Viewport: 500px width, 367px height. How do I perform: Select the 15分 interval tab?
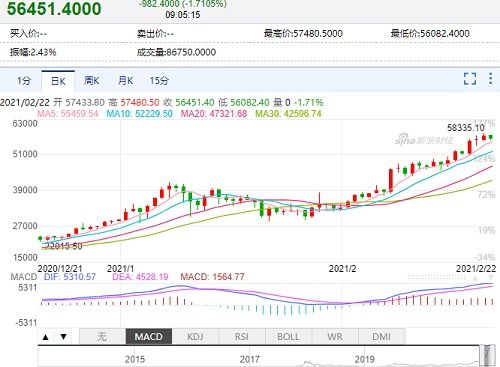coord(159,81)
